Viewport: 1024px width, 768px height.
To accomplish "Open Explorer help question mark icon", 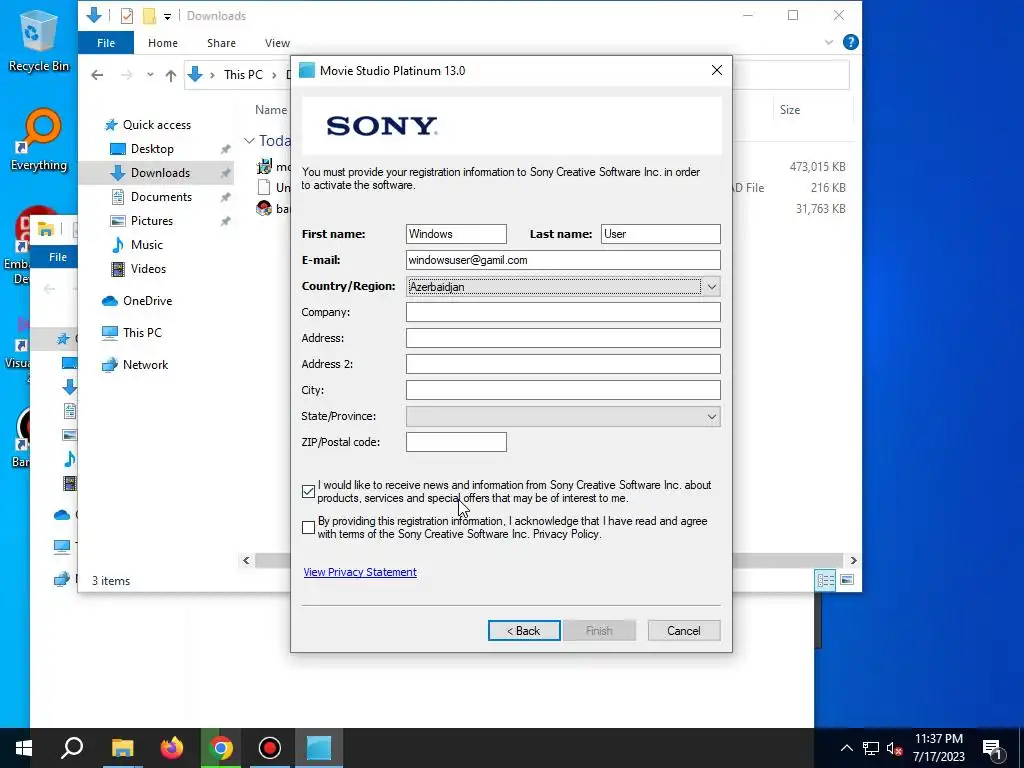I will 850,42.
